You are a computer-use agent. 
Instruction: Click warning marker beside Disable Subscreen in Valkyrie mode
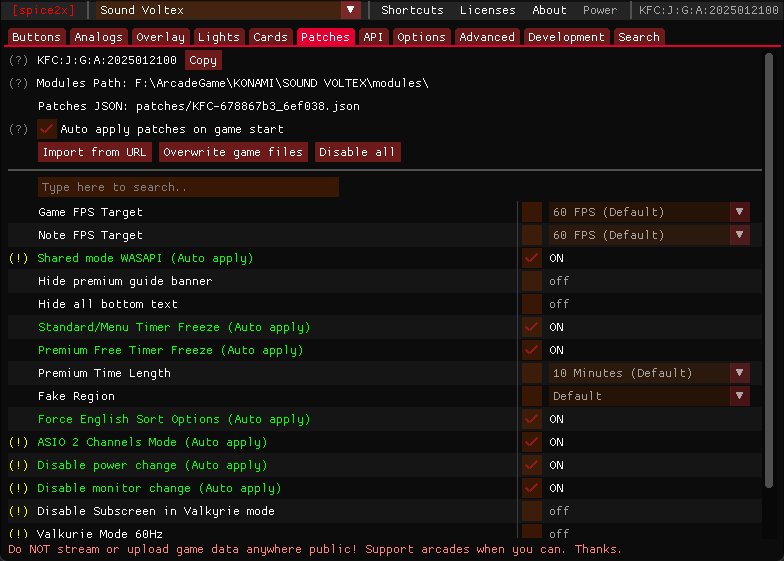click(18, 511)
